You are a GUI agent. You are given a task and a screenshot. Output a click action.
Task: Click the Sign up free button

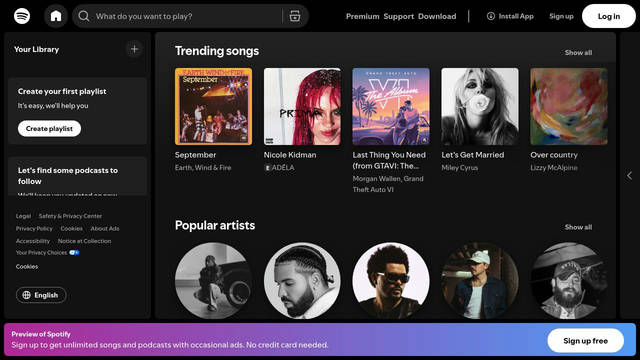click(x=586, y=341)
